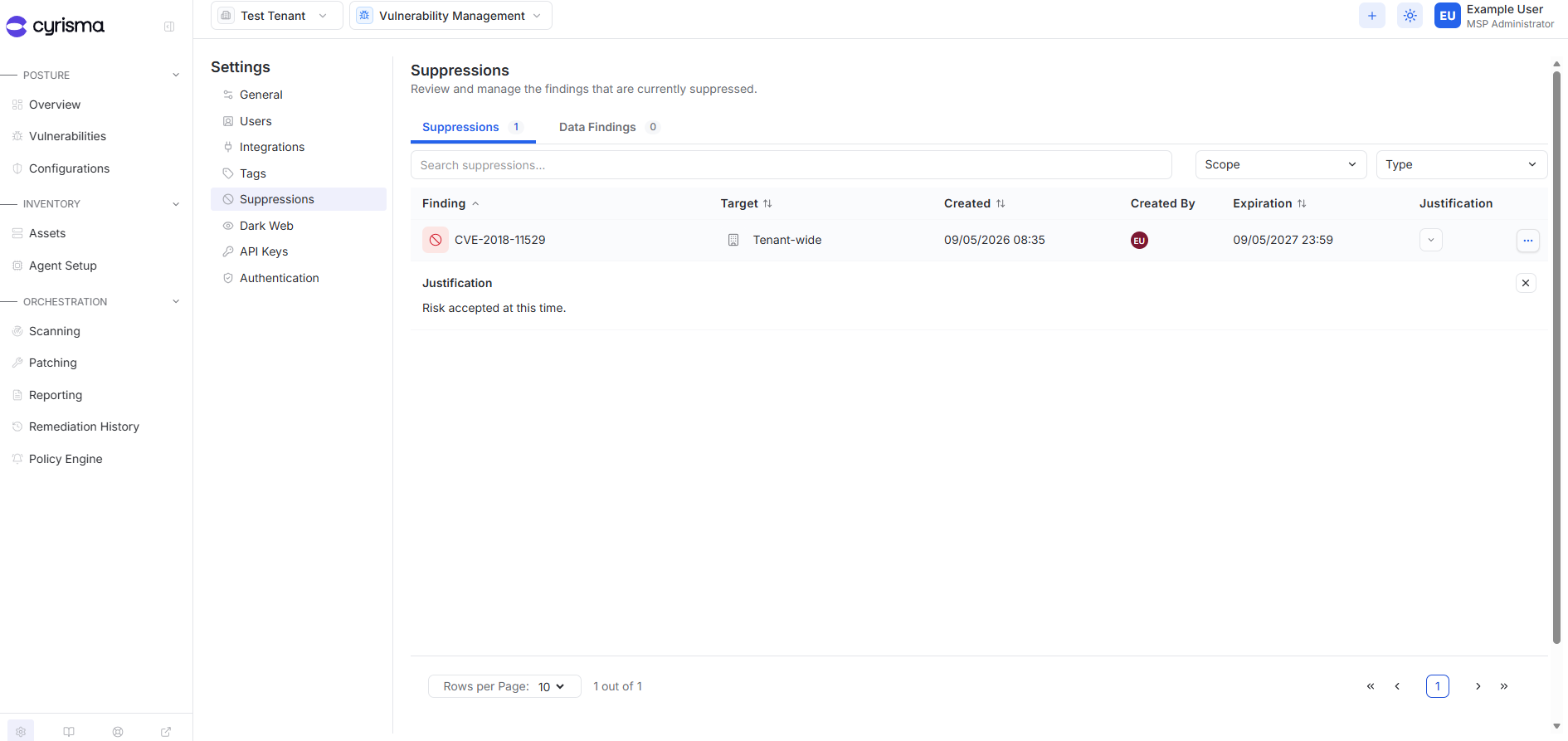Select the Suppressions tab
This screenshot has height=741, width=1568.
(x=473, y=127)
